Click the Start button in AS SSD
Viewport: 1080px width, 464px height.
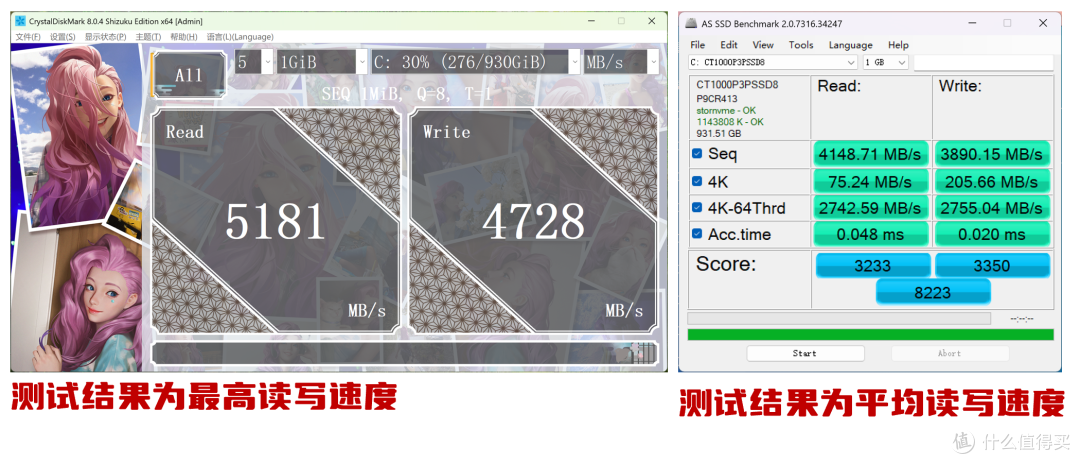(x=805, y=353)
